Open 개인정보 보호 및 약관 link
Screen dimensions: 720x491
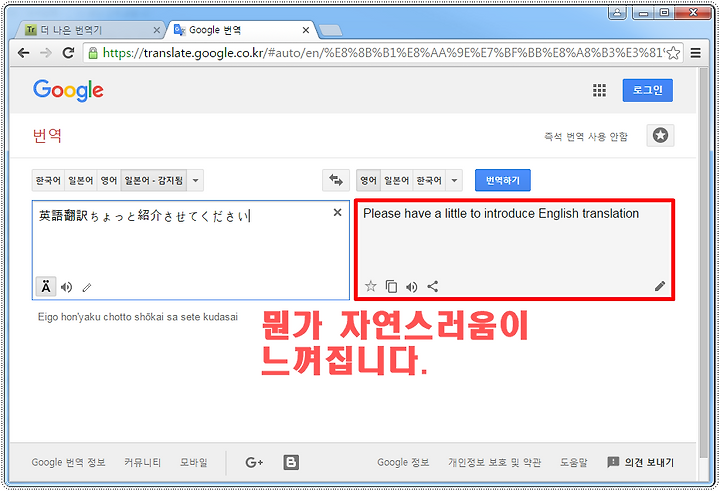coord(495,463)
